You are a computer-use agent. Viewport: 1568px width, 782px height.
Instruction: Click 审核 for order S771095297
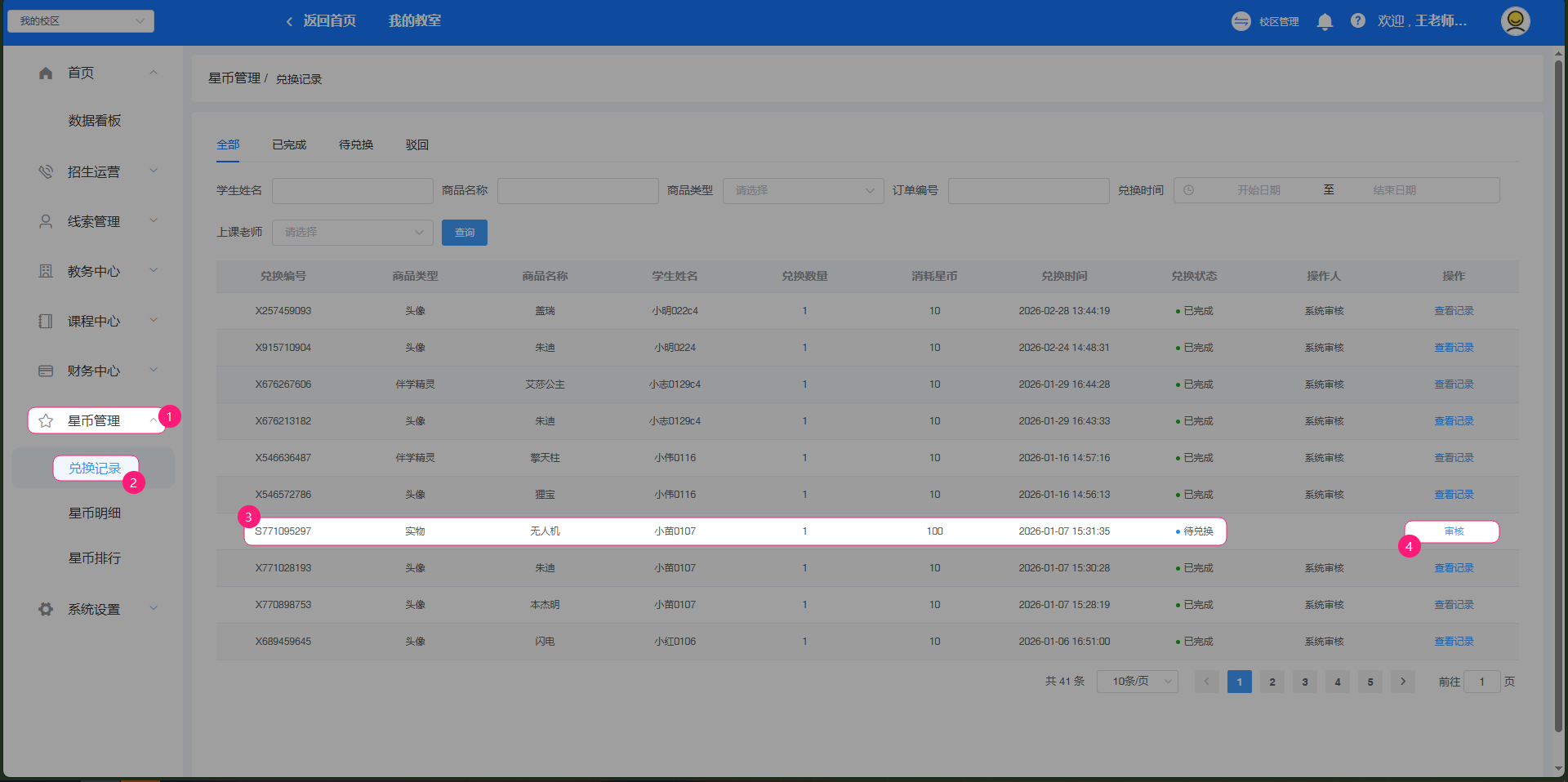click(x=1453, y=531)
